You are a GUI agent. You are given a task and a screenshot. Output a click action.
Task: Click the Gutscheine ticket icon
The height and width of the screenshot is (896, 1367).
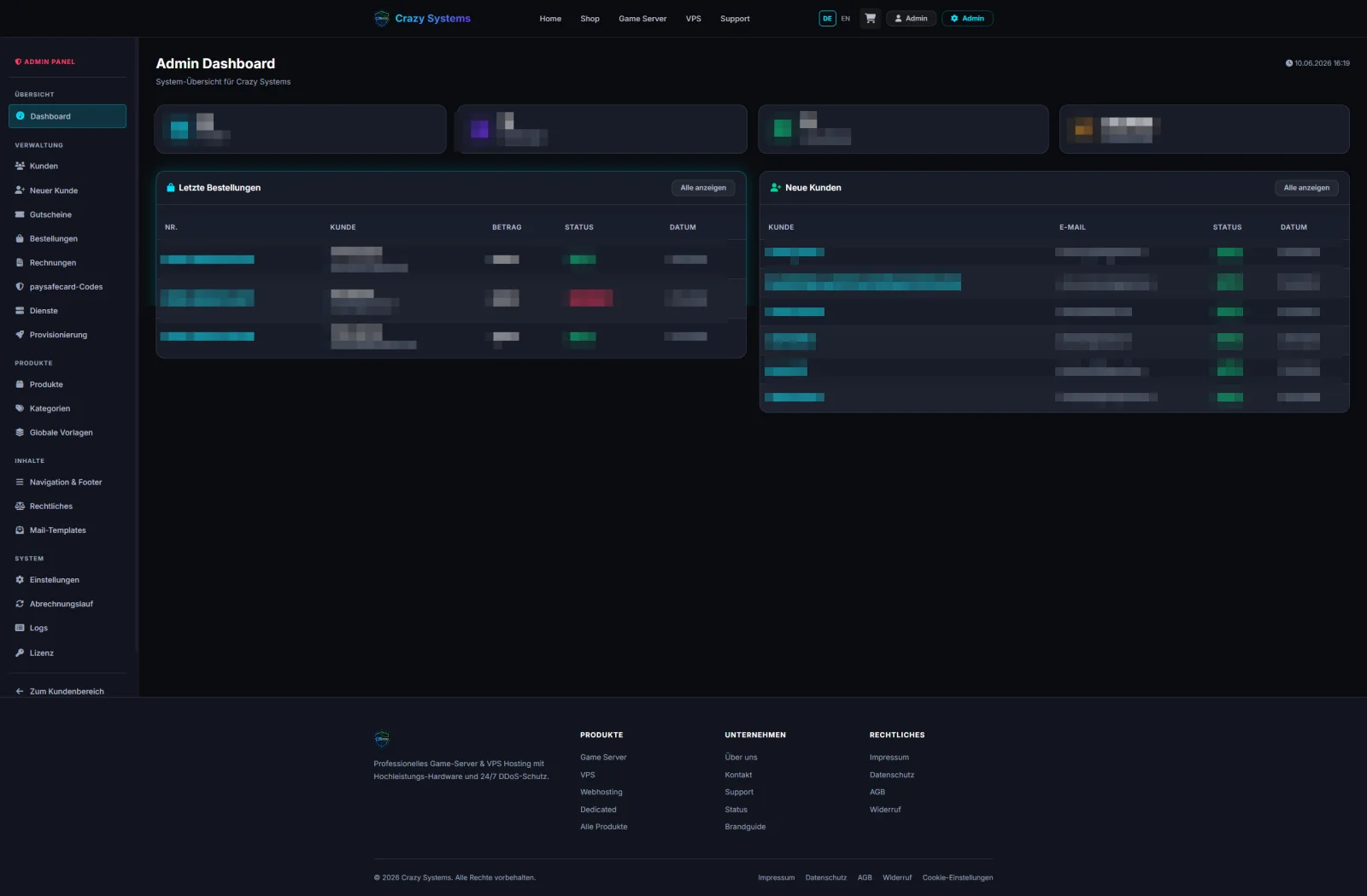pyautogui.click(x=20, y=214)
